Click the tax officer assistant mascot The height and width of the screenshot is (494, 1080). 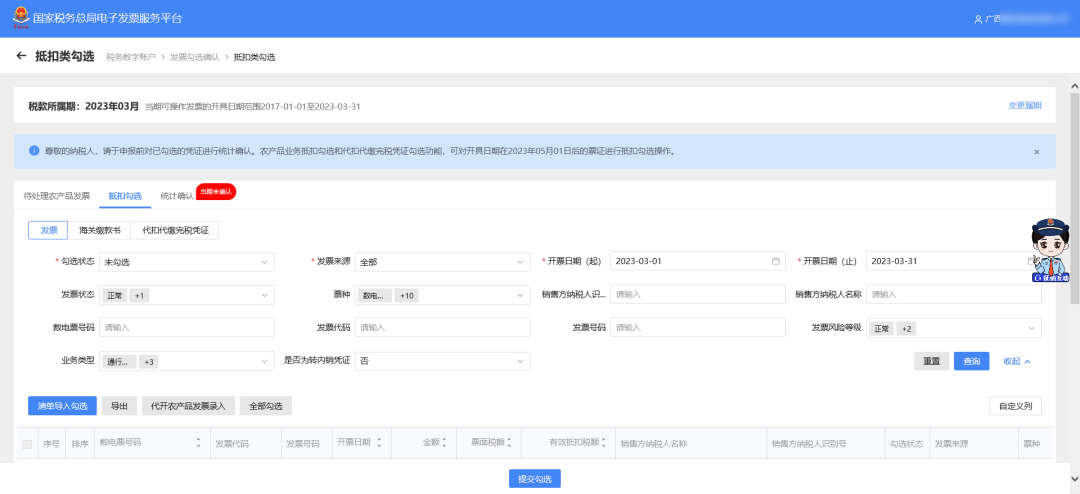coord(1049,250)
